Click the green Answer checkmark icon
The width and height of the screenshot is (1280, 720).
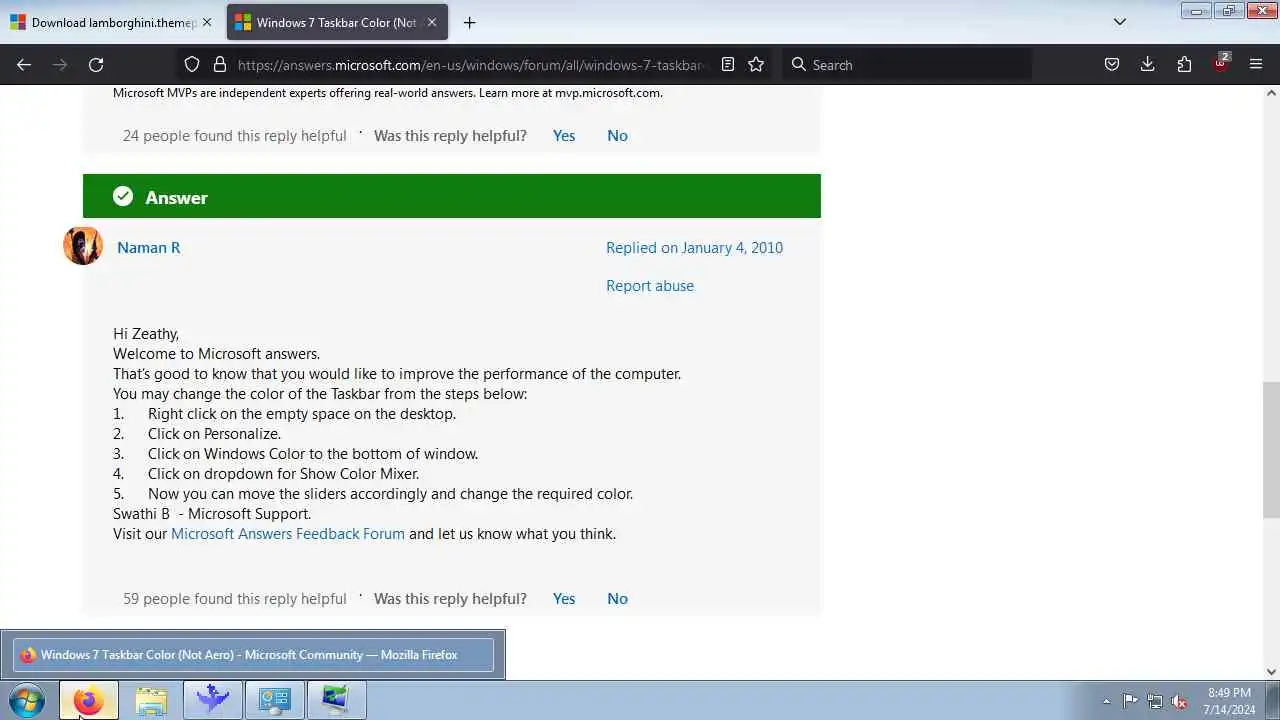tap(123, 196)
